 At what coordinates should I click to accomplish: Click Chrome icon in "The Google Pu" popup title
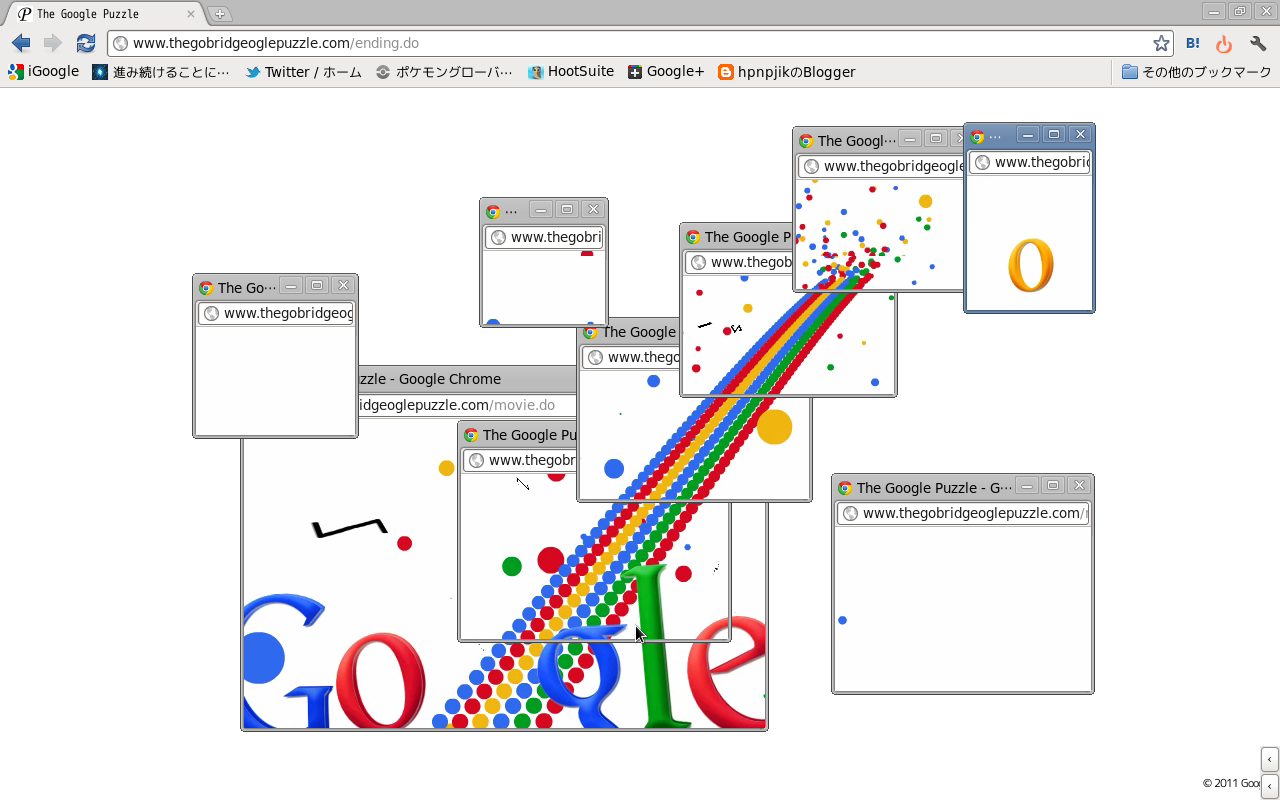coord(471,435)
